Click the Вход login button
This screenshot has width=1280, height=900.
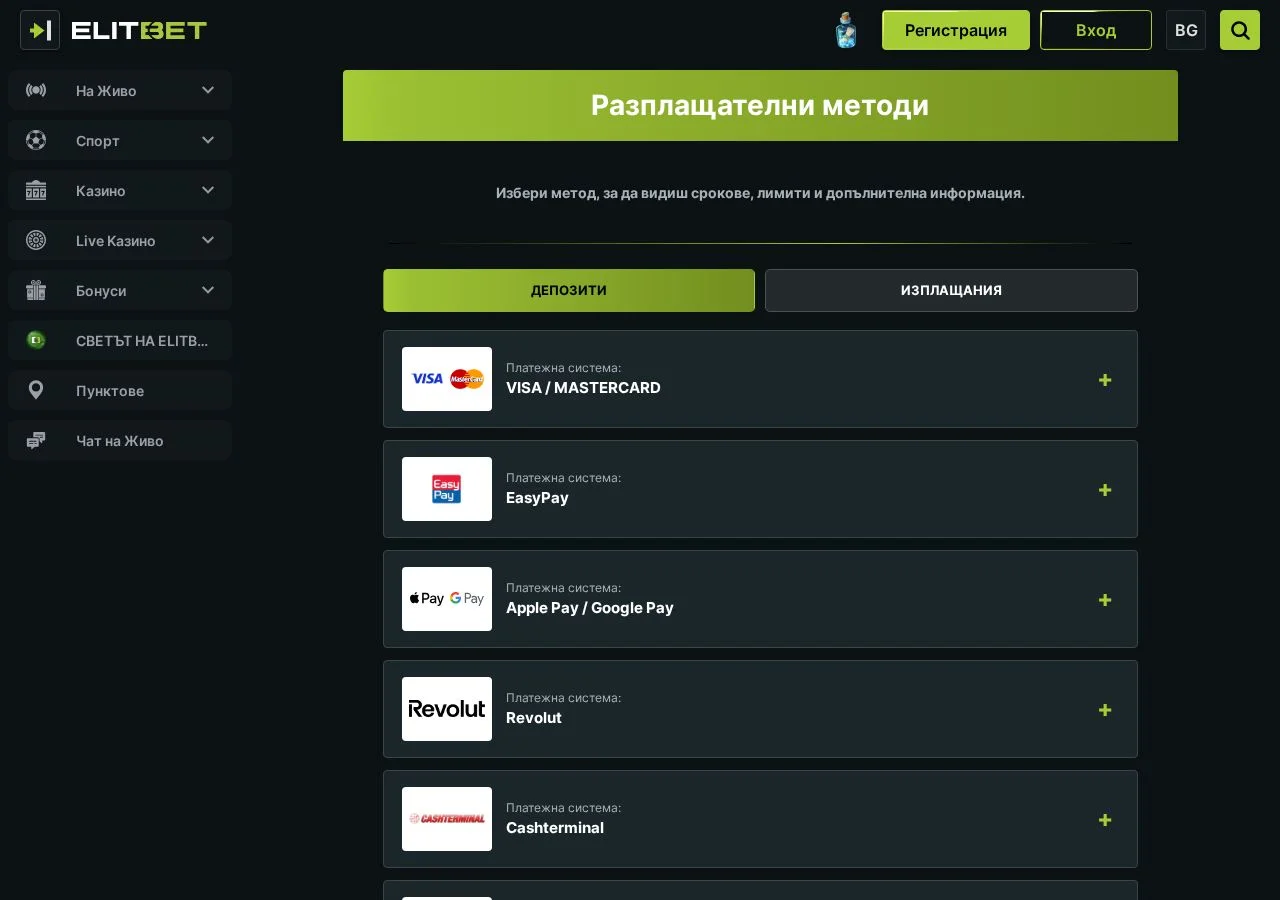1096,30
